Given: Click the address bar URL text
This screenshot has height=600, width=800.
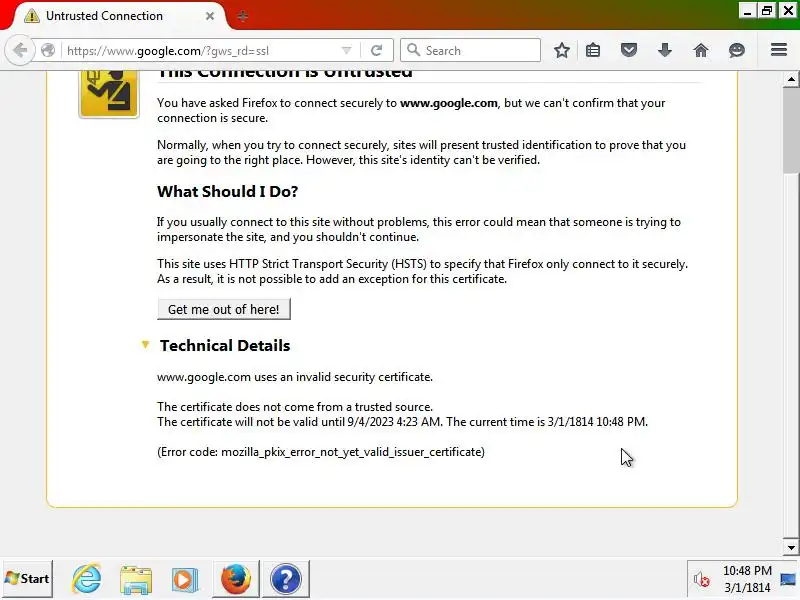Looking at the screenshot, I should click(x=168, y=51).
